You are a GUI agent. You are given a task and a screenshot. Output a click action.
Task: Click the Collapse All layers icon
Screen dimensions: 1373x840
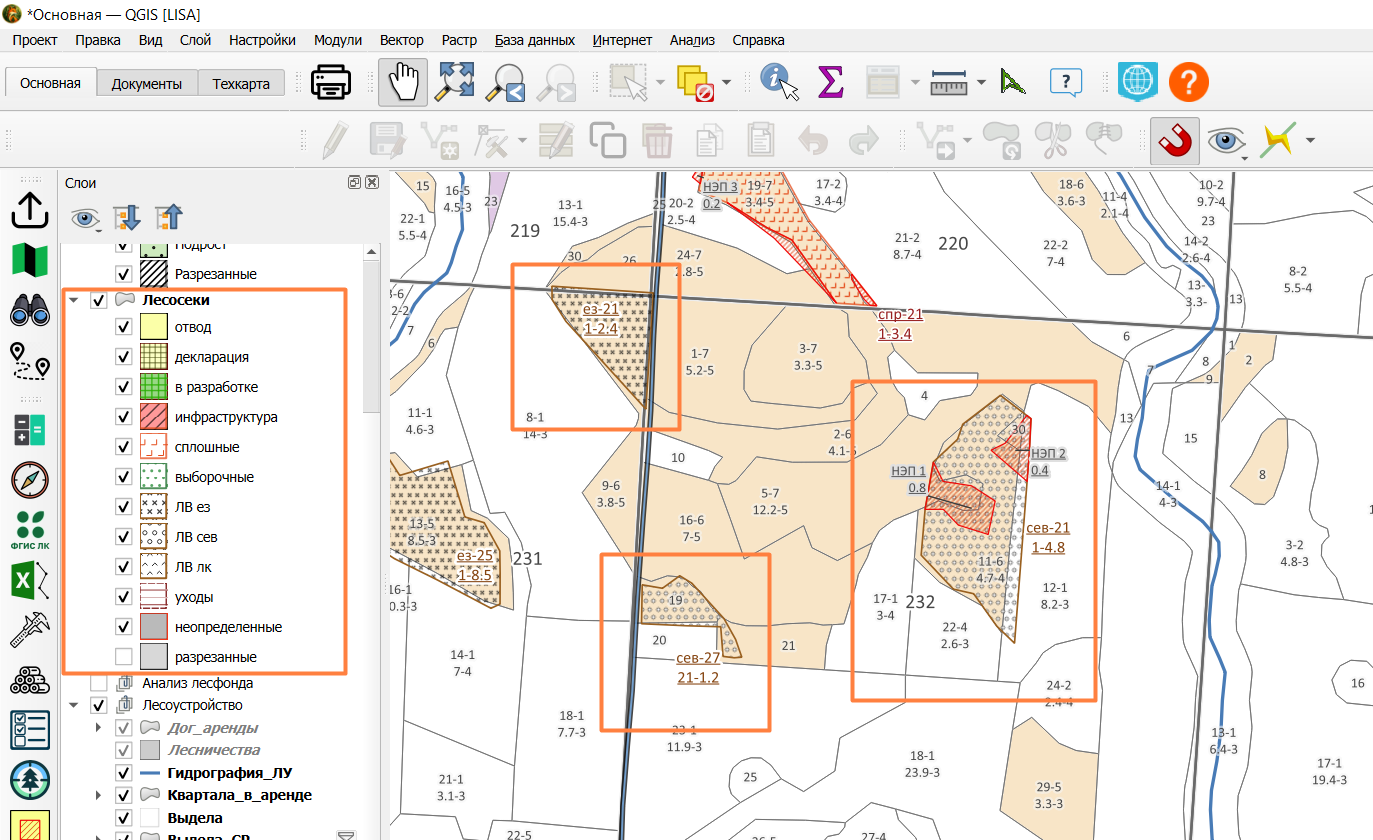169,217
